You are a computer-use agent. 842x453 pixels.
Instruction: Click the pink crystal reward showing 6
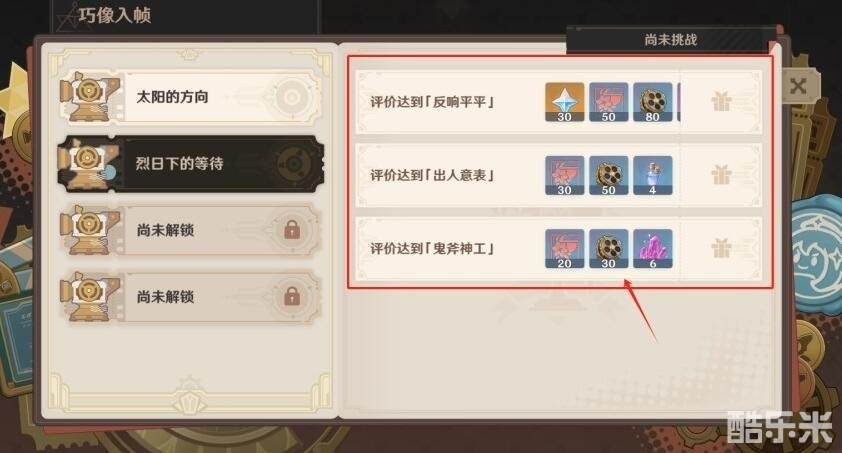point(652,249)
